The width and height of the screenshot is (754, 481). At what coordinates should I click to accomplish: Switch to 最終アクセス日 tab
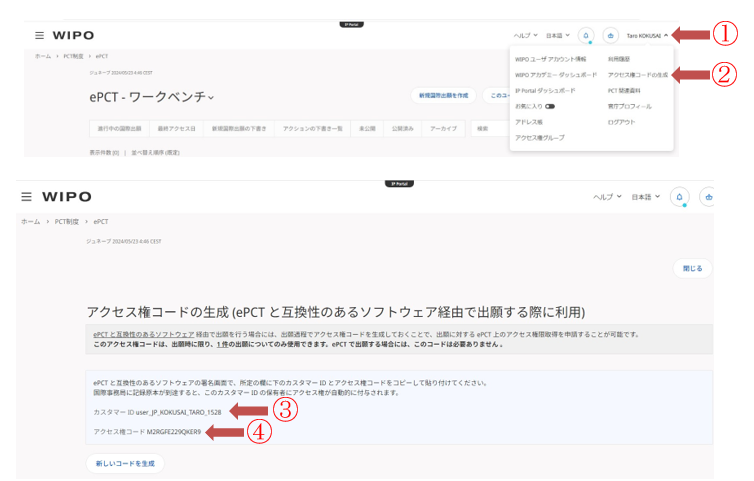pyautogui.click(x=176, y=129)
